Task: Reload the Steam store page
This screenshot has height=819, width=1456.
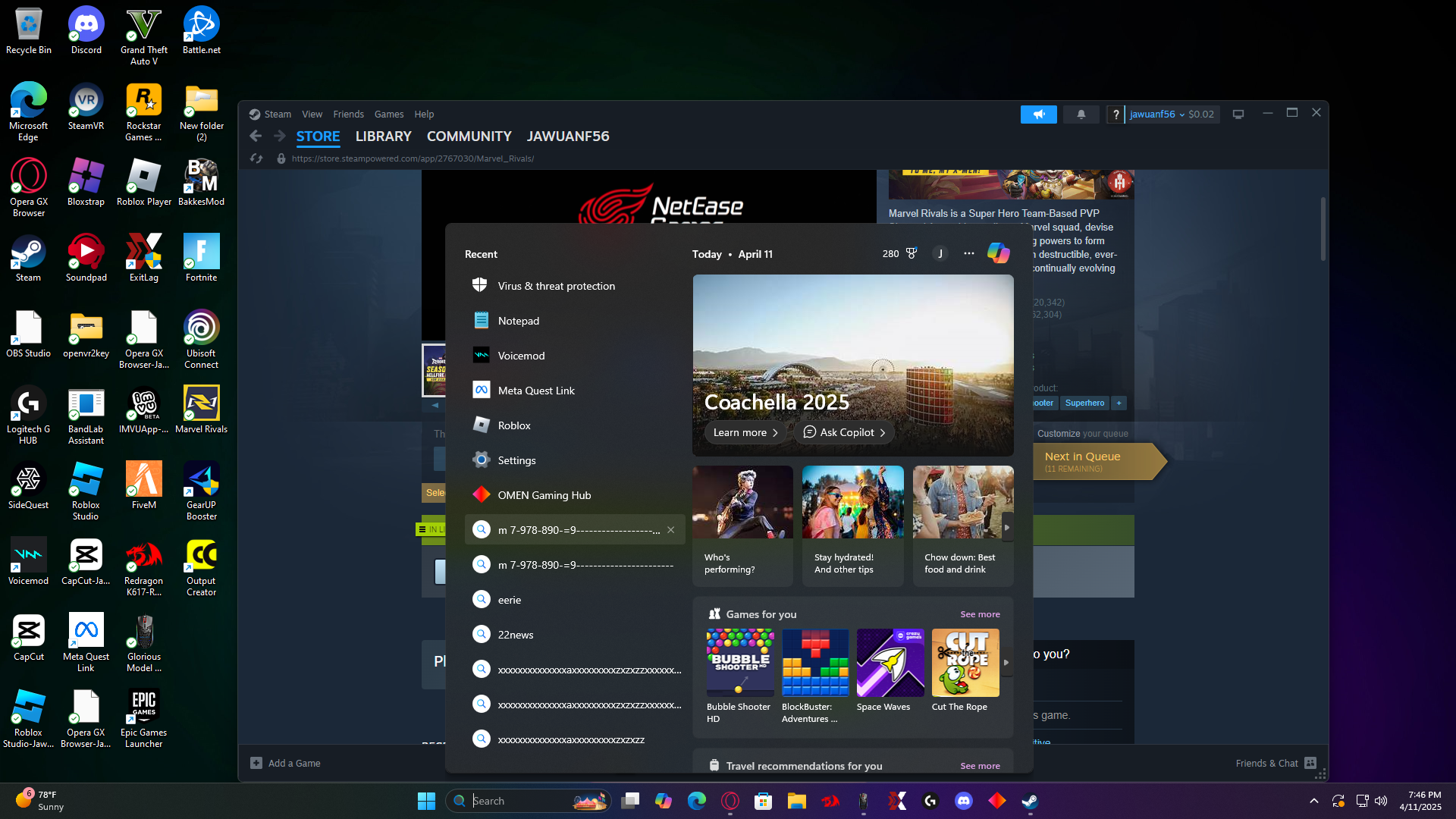Action: tap(256, 158)
